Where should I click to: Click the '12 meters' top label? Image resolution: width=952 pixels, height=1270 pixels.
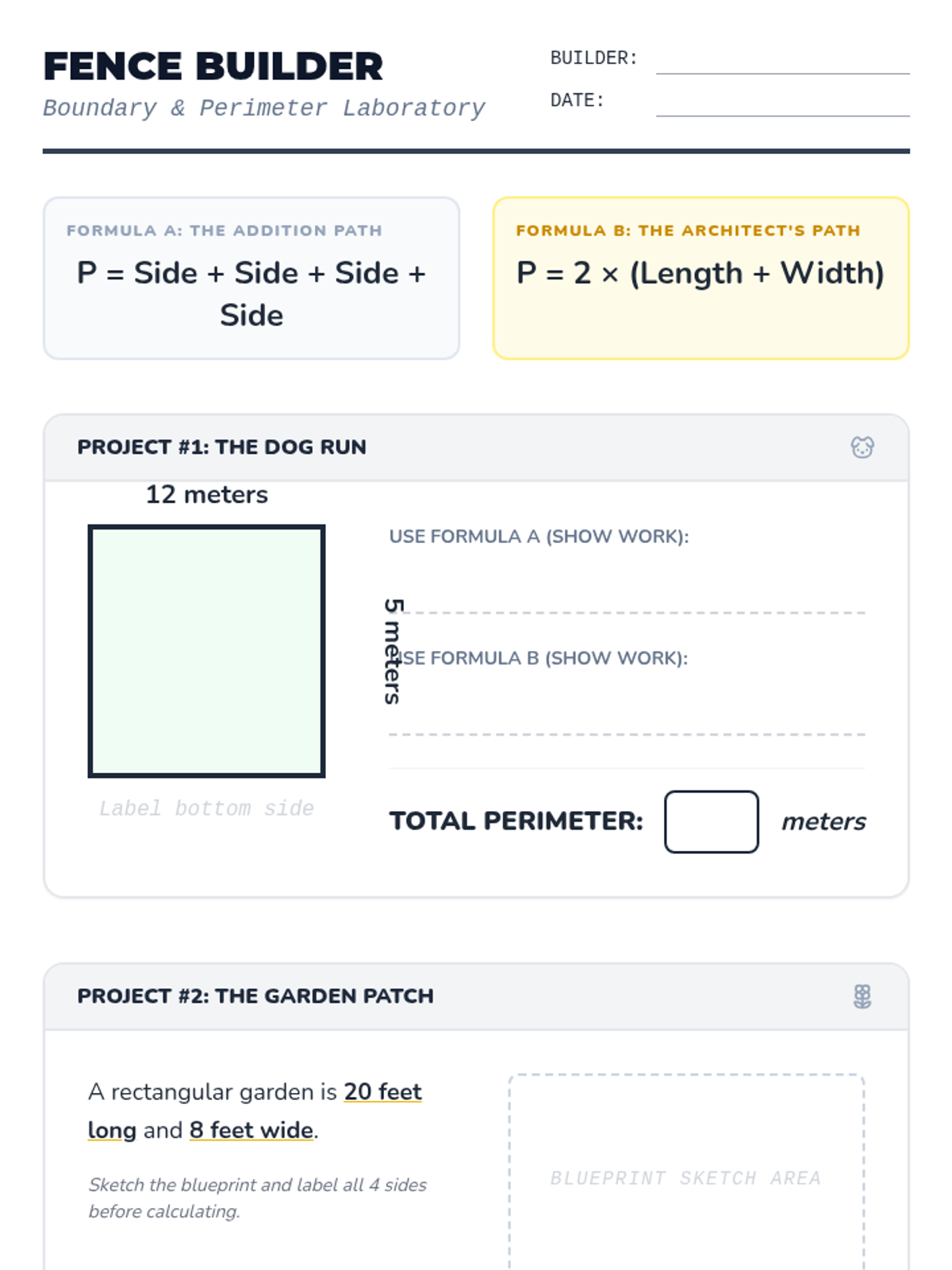[x=206, y=495]
